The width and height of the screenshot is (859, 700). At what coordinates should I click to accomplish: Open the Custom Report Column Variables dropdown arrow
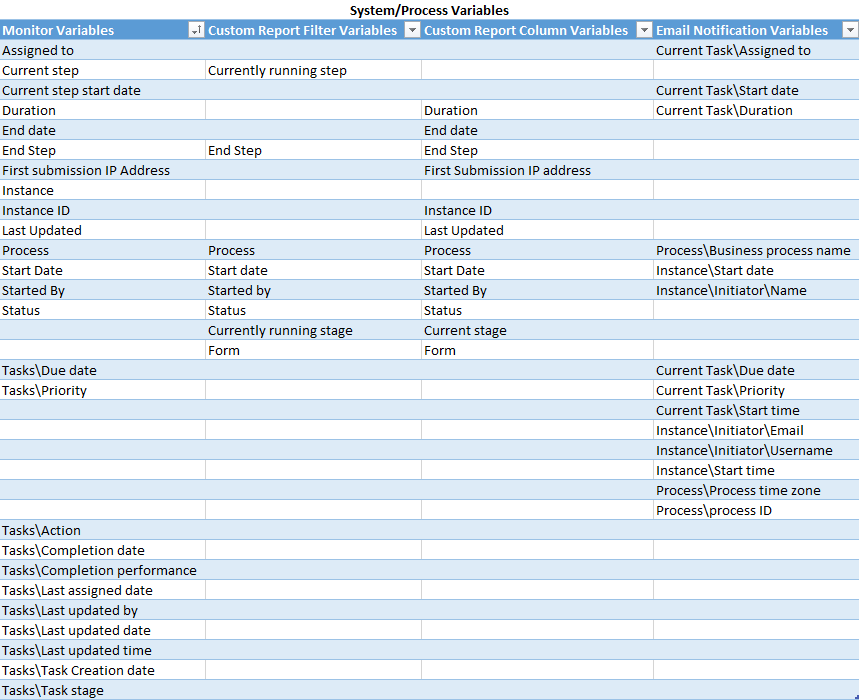point(644,30)
